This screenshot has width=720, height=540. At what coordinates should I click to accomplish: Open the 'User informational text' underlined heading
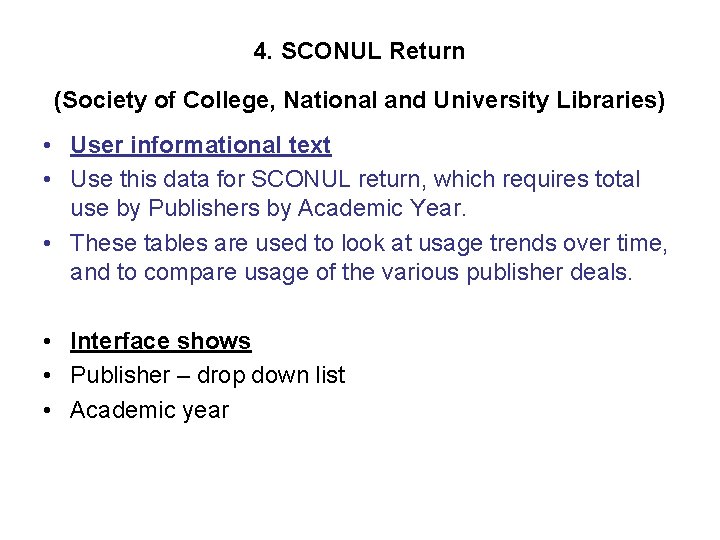(x=201, y=145)
